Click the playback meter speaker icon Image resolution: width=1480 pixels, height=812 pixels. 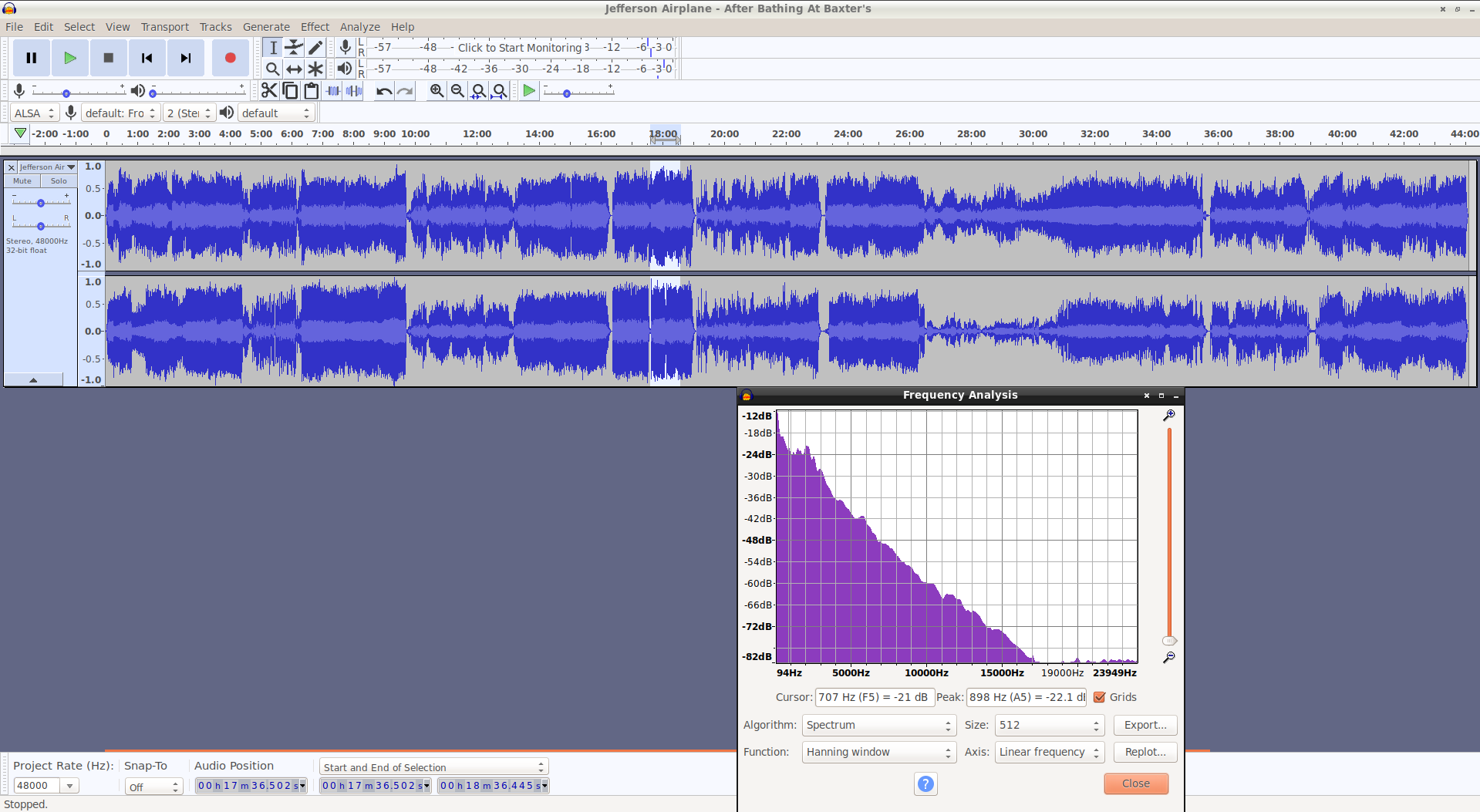[x=345, y=69]
